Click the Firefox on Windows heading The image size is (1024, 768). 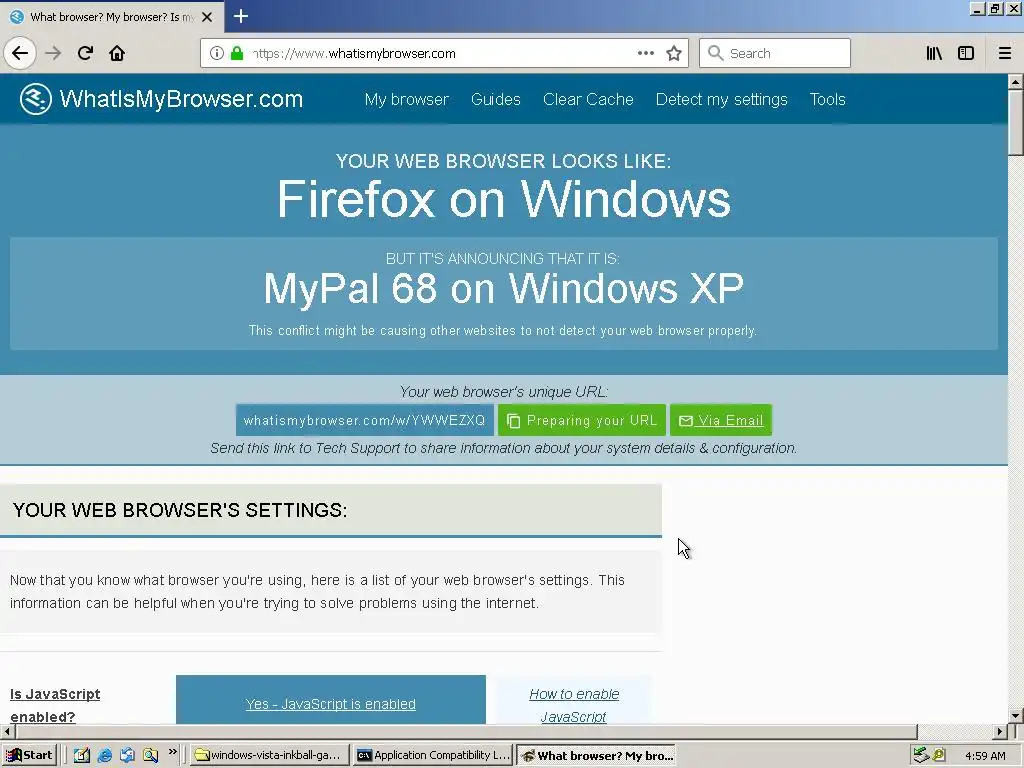click(x=504, y=199)
